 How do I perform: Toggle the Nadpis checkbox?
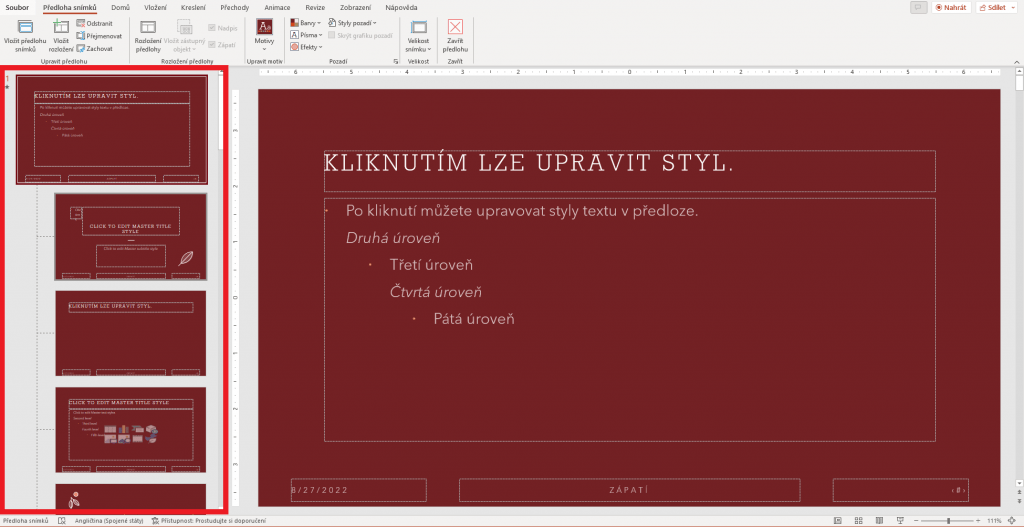(x=212, y=28)
